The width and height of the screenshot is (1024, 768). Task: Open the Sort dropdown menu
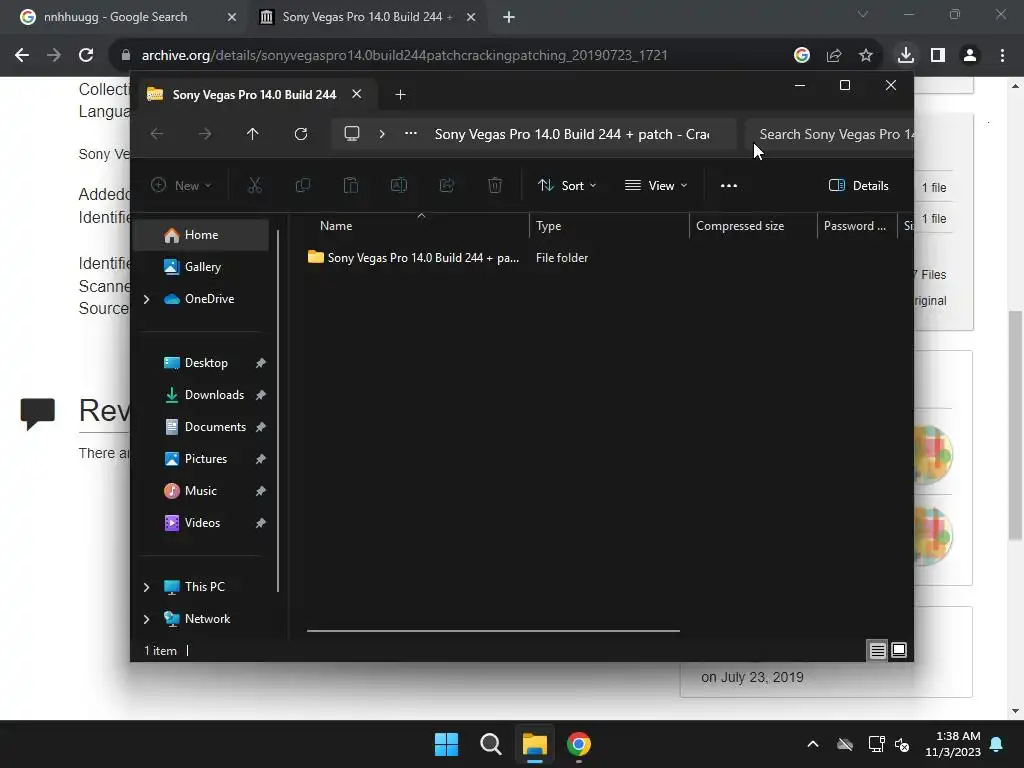(567, 186)
